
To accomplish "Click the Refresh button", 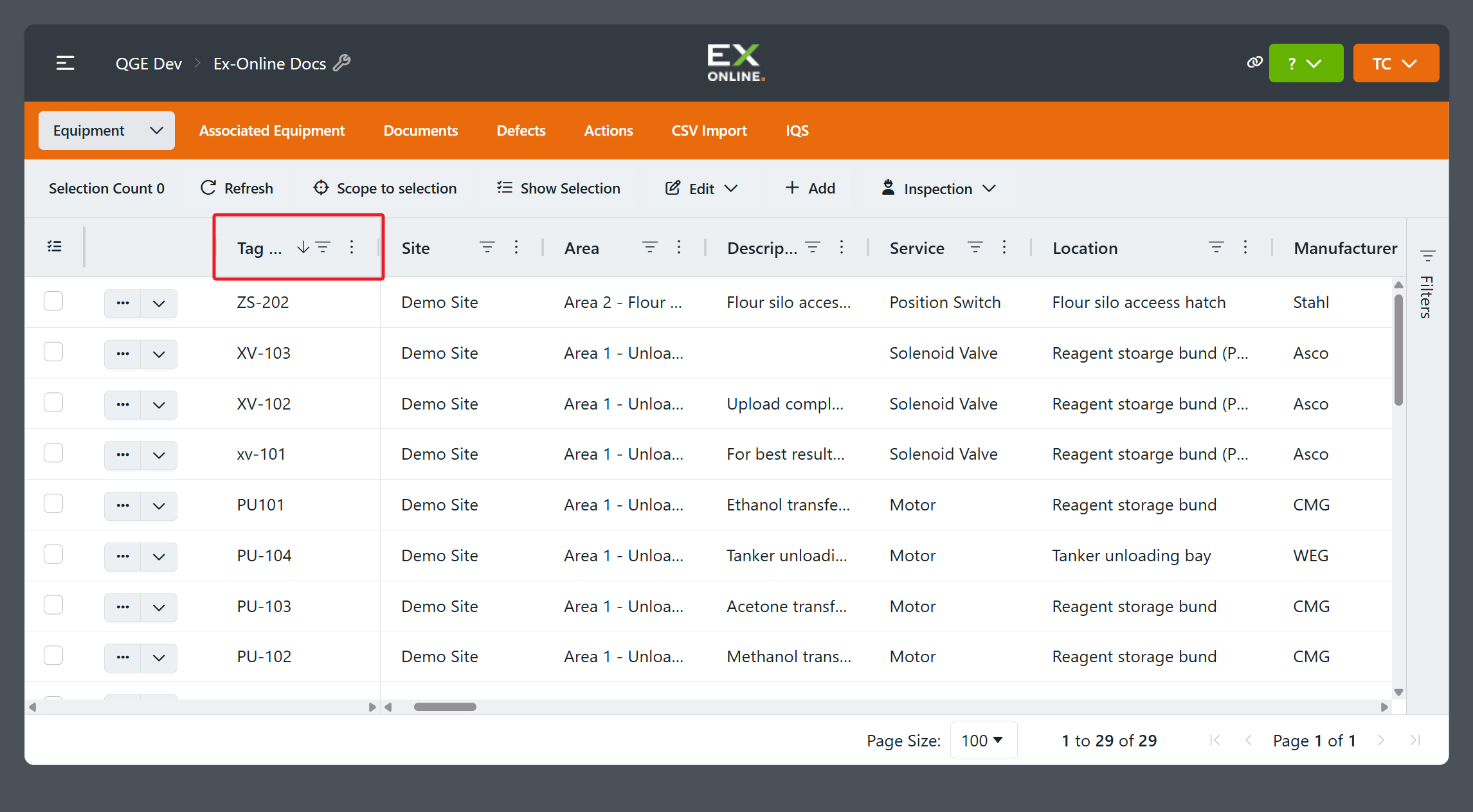I will point(237,188).
